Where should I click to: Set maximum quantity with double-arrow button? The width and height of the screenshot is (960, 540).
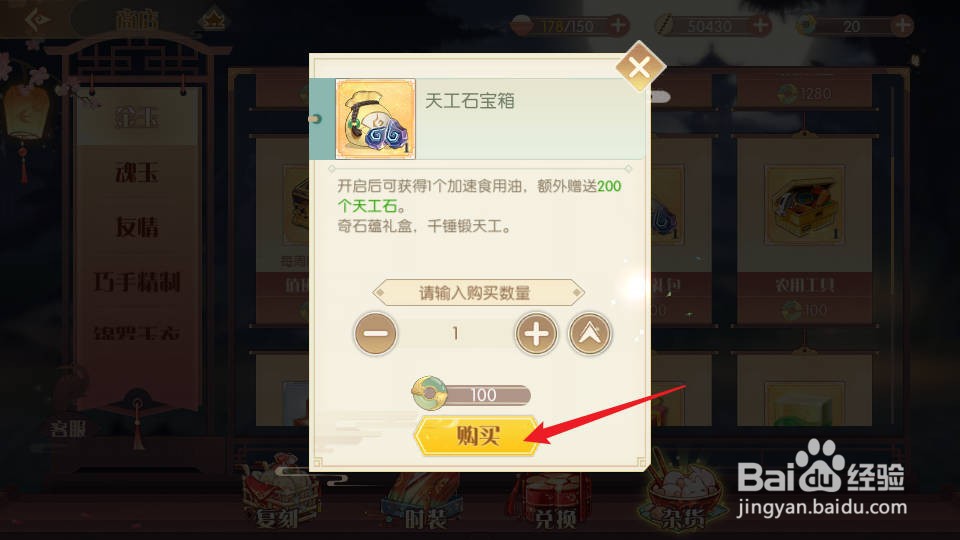590,334
